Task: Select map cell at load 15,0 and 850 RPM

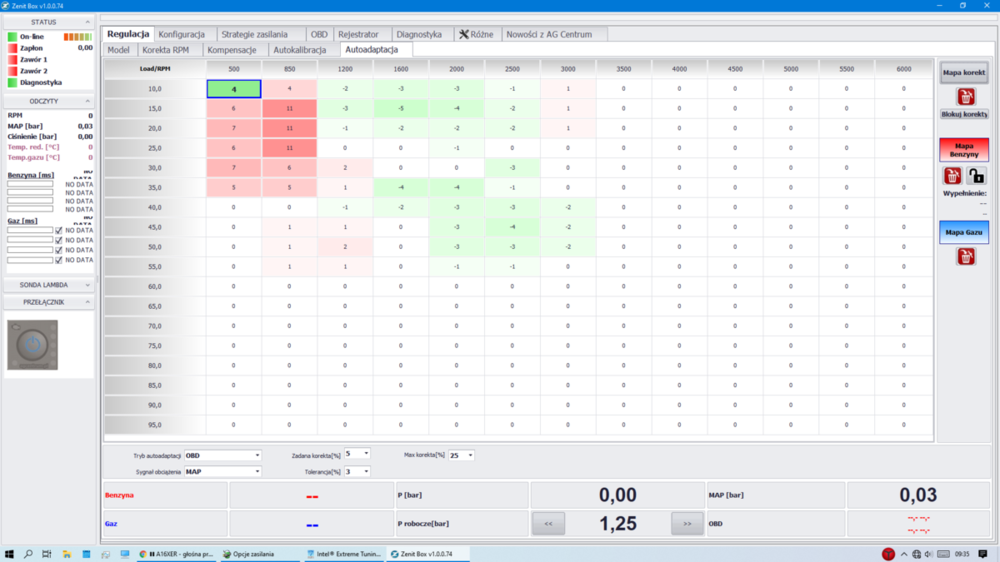Action: coord(289,109)
